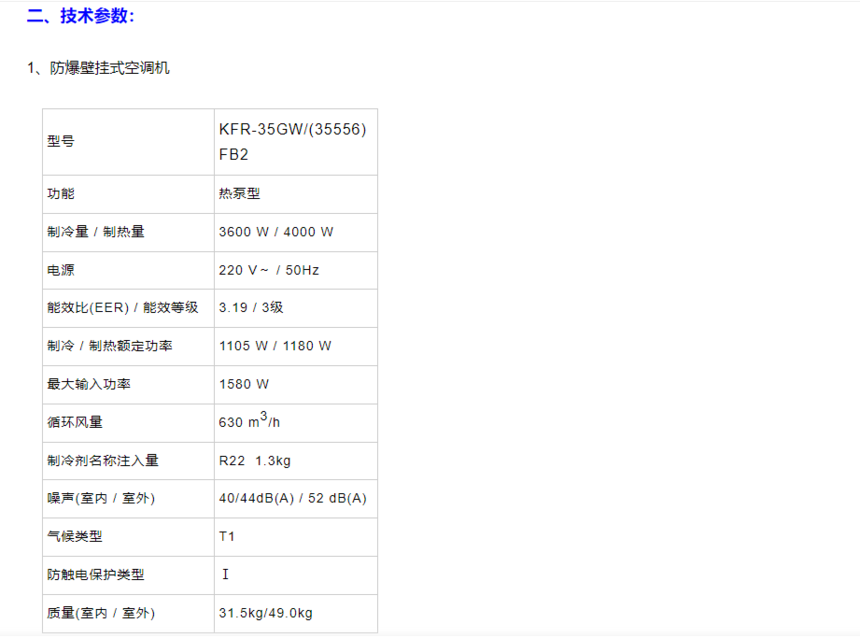
Task: Select the '制冷 / 制热额定功率' cell
Action: pos(128,347)
